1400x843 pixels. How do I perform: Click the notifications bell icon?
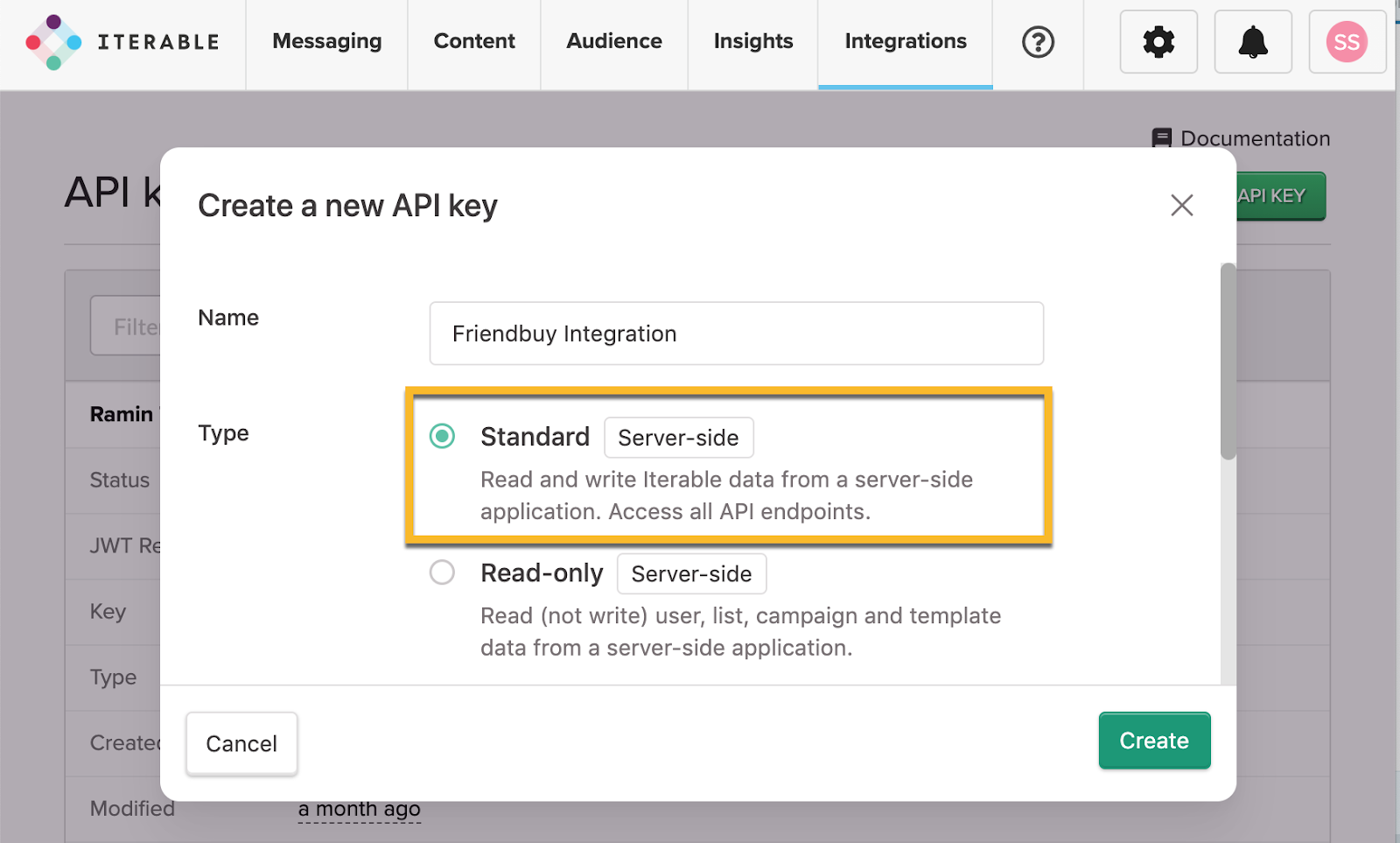coord(1253,42)
